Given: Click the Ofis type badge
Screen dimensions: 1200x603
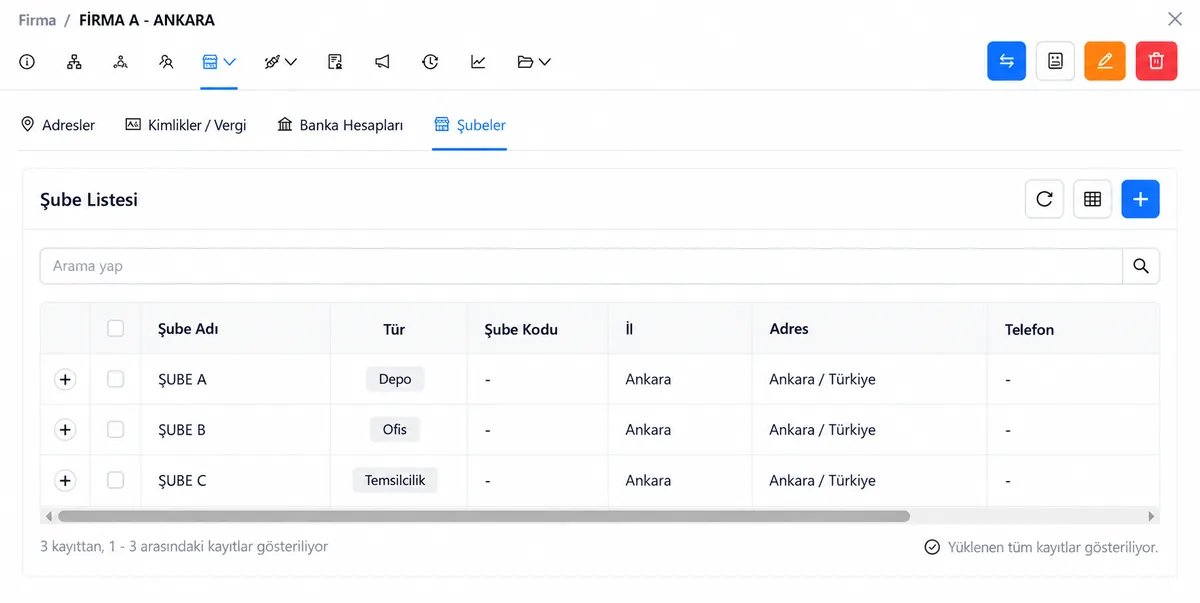Looking at the screenshot, I should [395, 429].
